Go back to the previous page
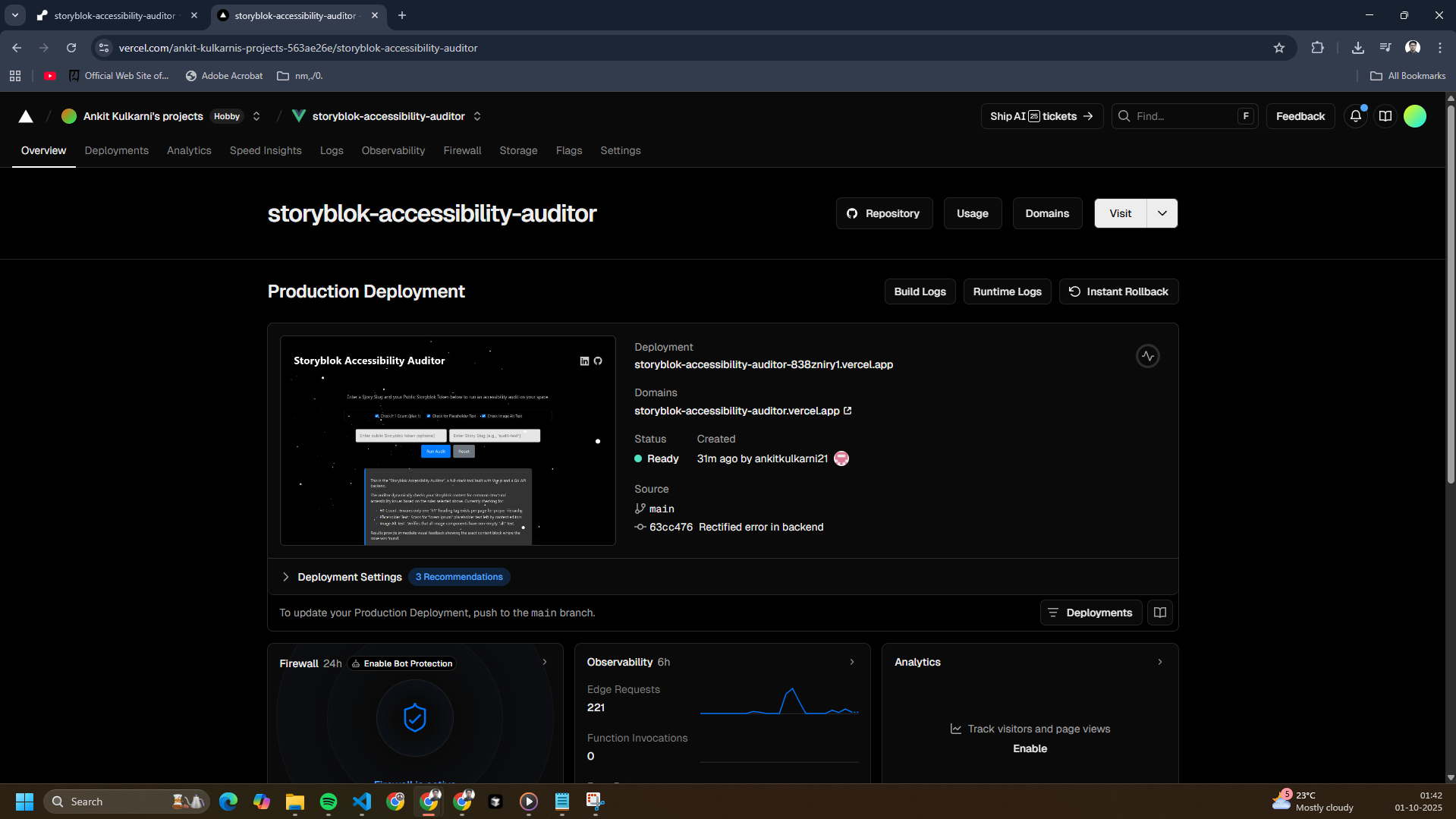This screenshot has height=819, width=1456. tap(17, 48)
